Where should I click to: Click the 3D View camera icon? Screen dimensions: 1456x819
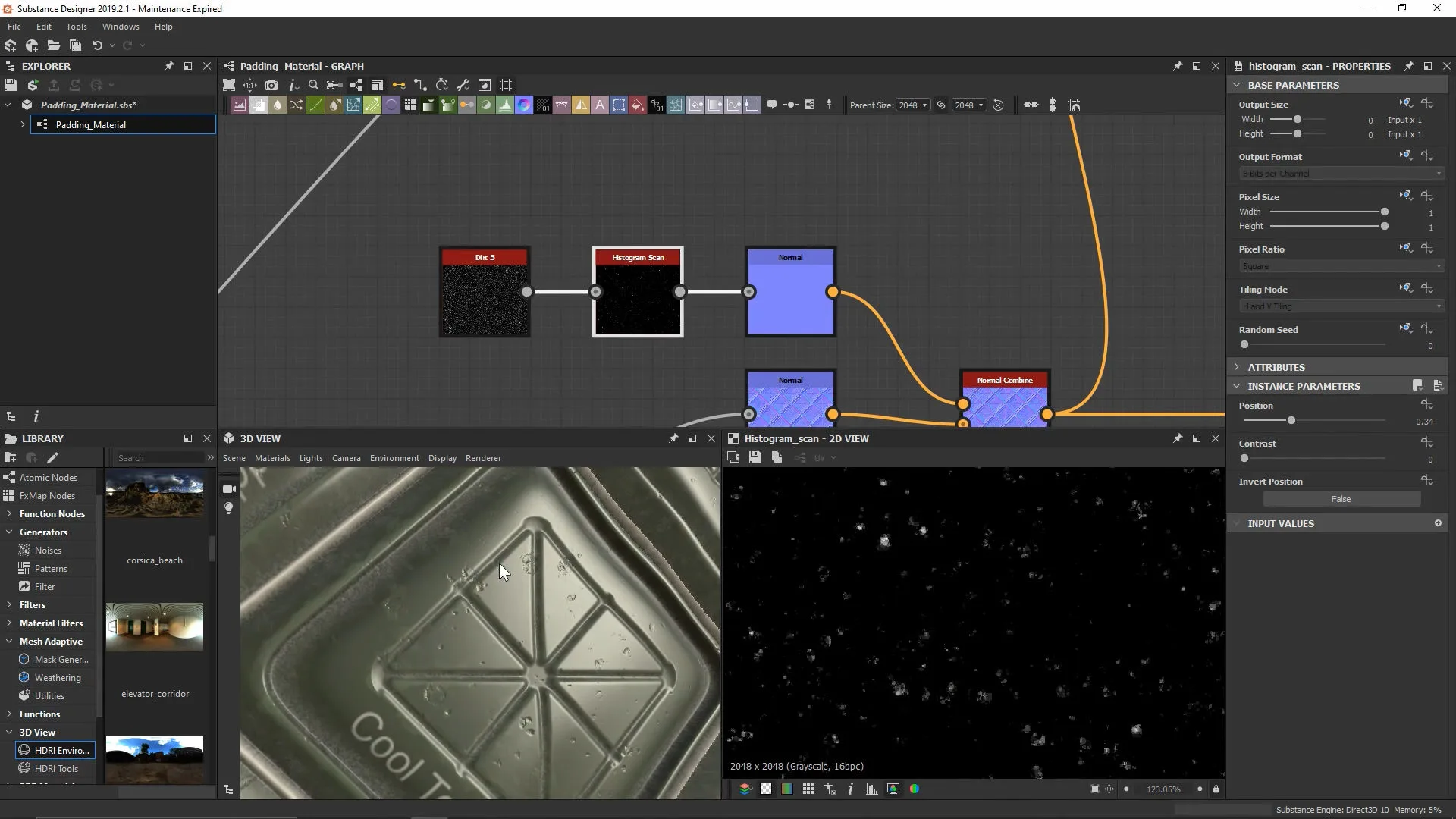pyautogui.click(x=228, y=489)
